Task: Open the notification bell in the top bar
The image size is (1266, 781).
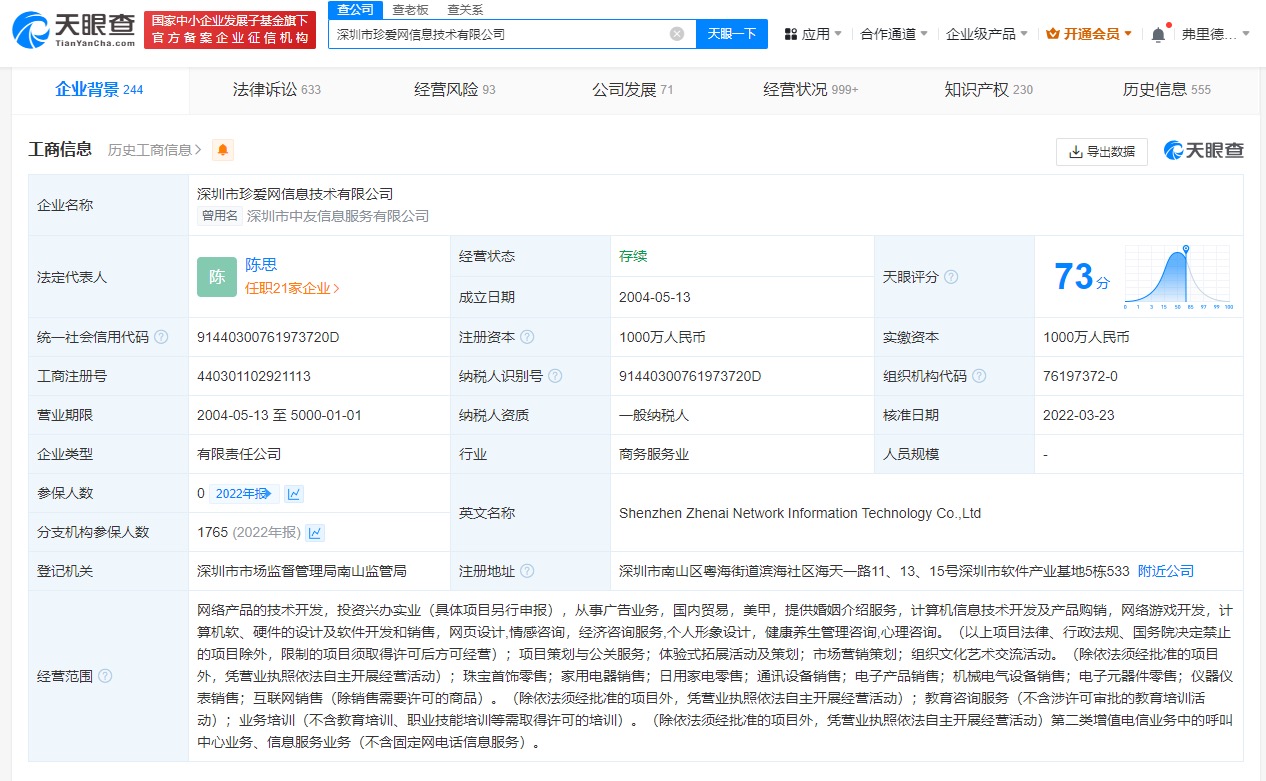Action: (1158, 34)
